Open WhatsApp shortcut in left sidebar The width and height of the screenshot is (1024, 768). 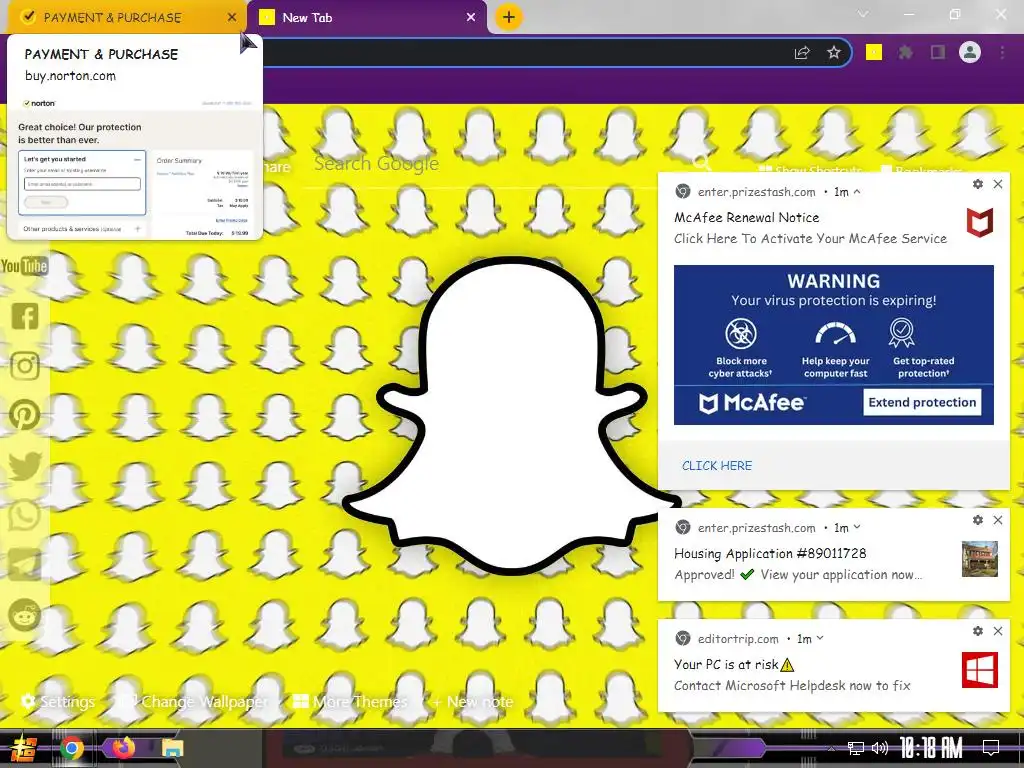[25, 515]
